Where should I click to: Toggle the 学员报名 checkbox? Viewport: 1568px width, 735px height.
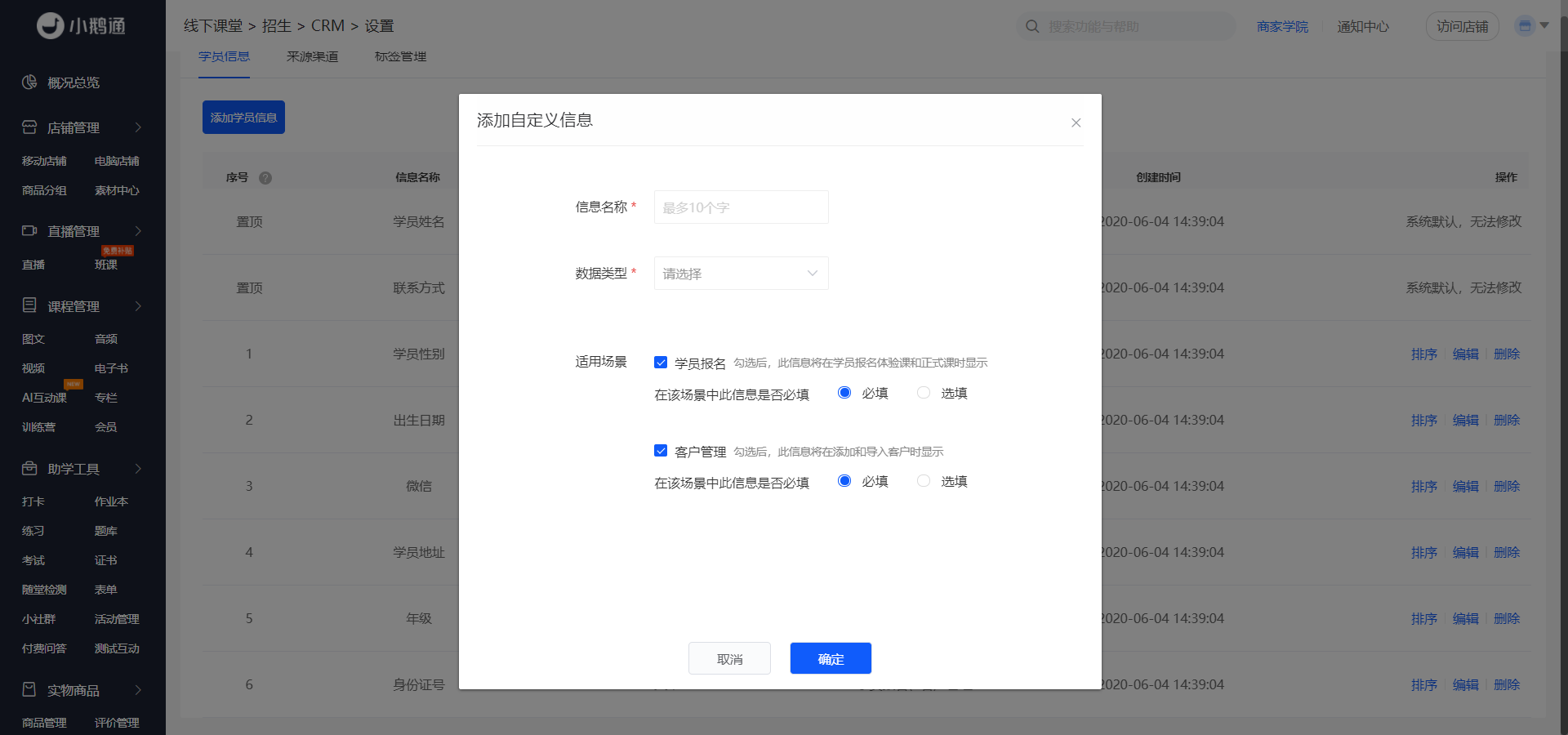point(661,363)
